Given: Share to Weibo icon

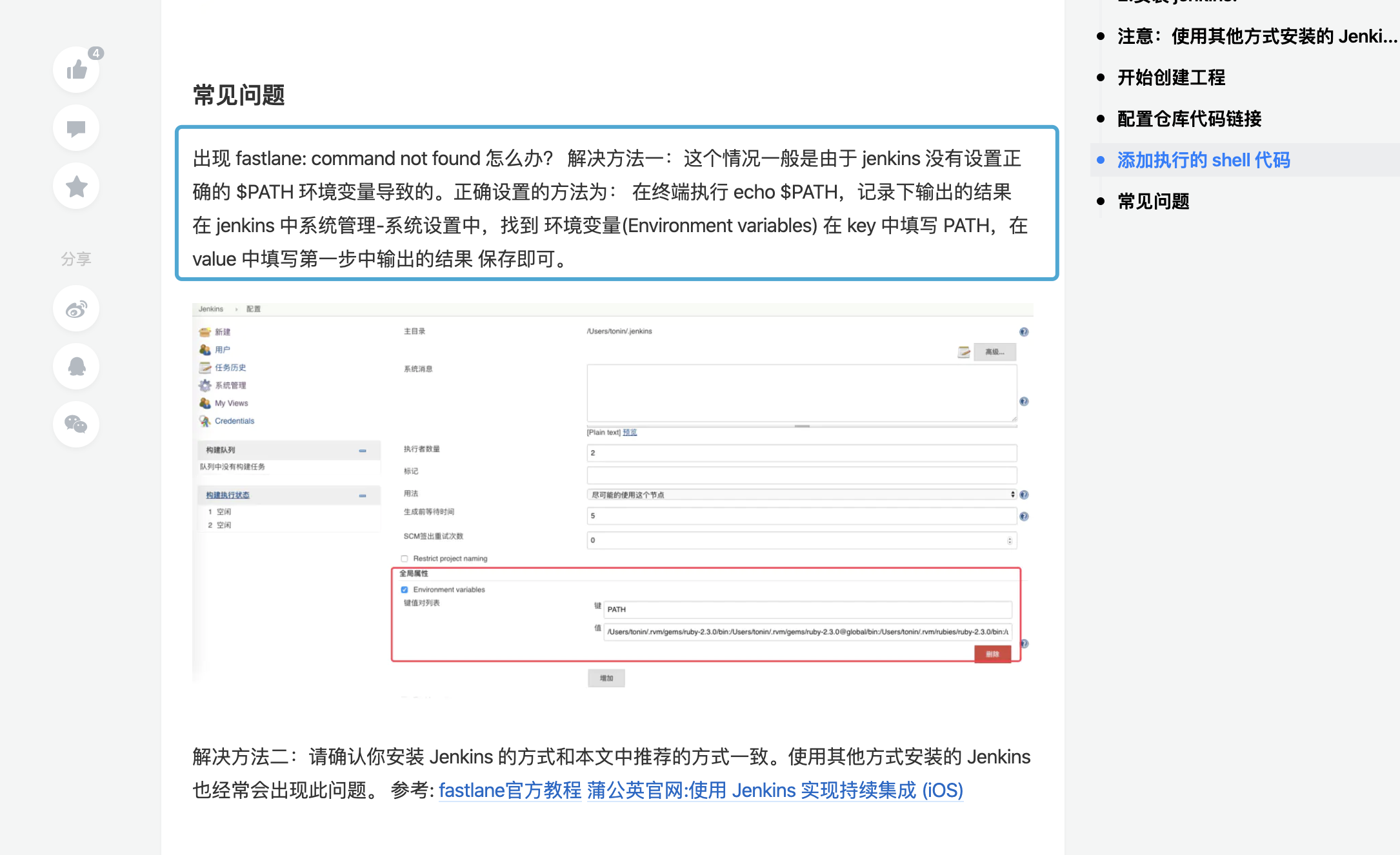Looking at the screenshot, I should pos(76,310).
